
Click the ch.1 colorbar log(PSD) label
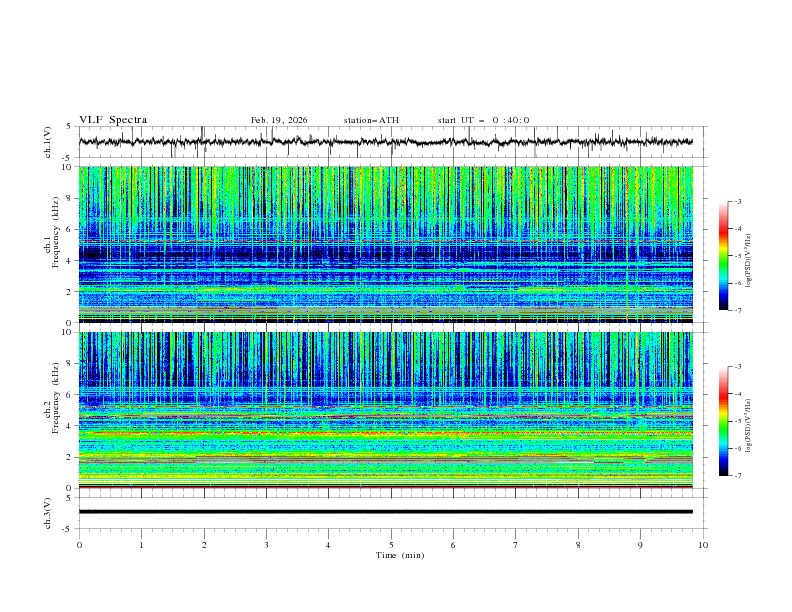[x=748, y=261]
